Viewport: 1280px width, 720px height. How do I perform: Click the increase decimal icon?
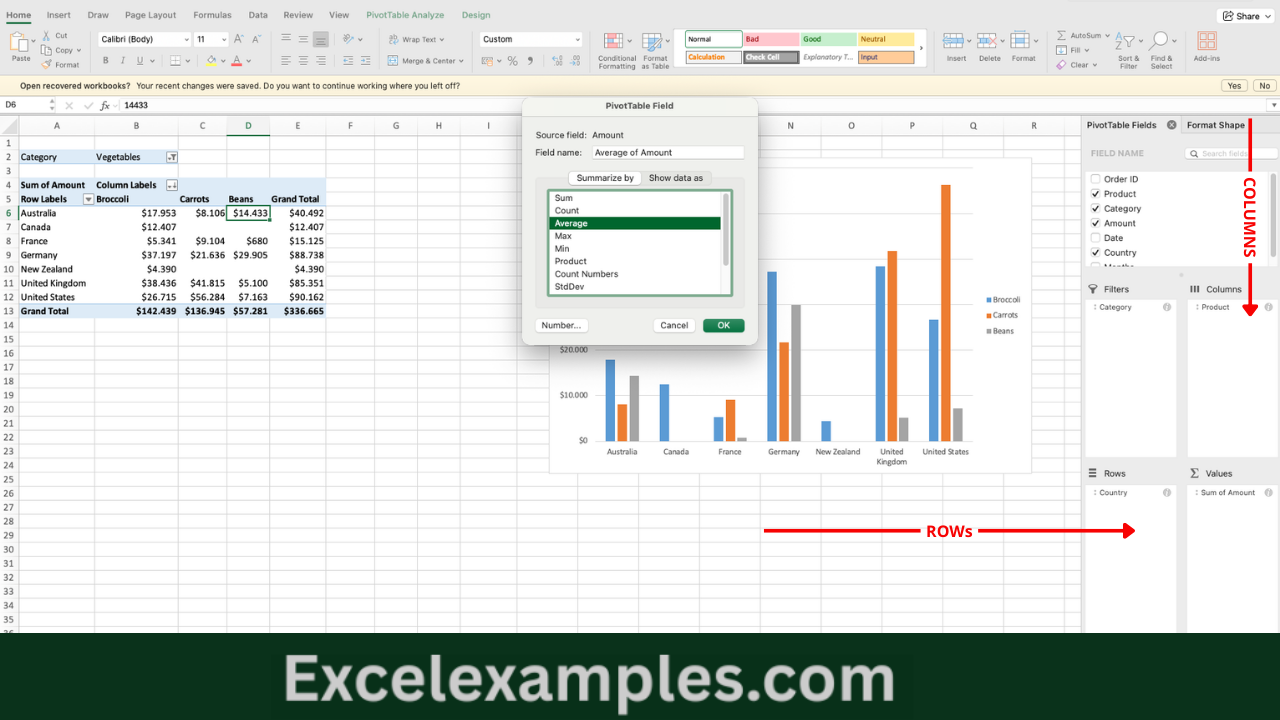coord(558,61)
